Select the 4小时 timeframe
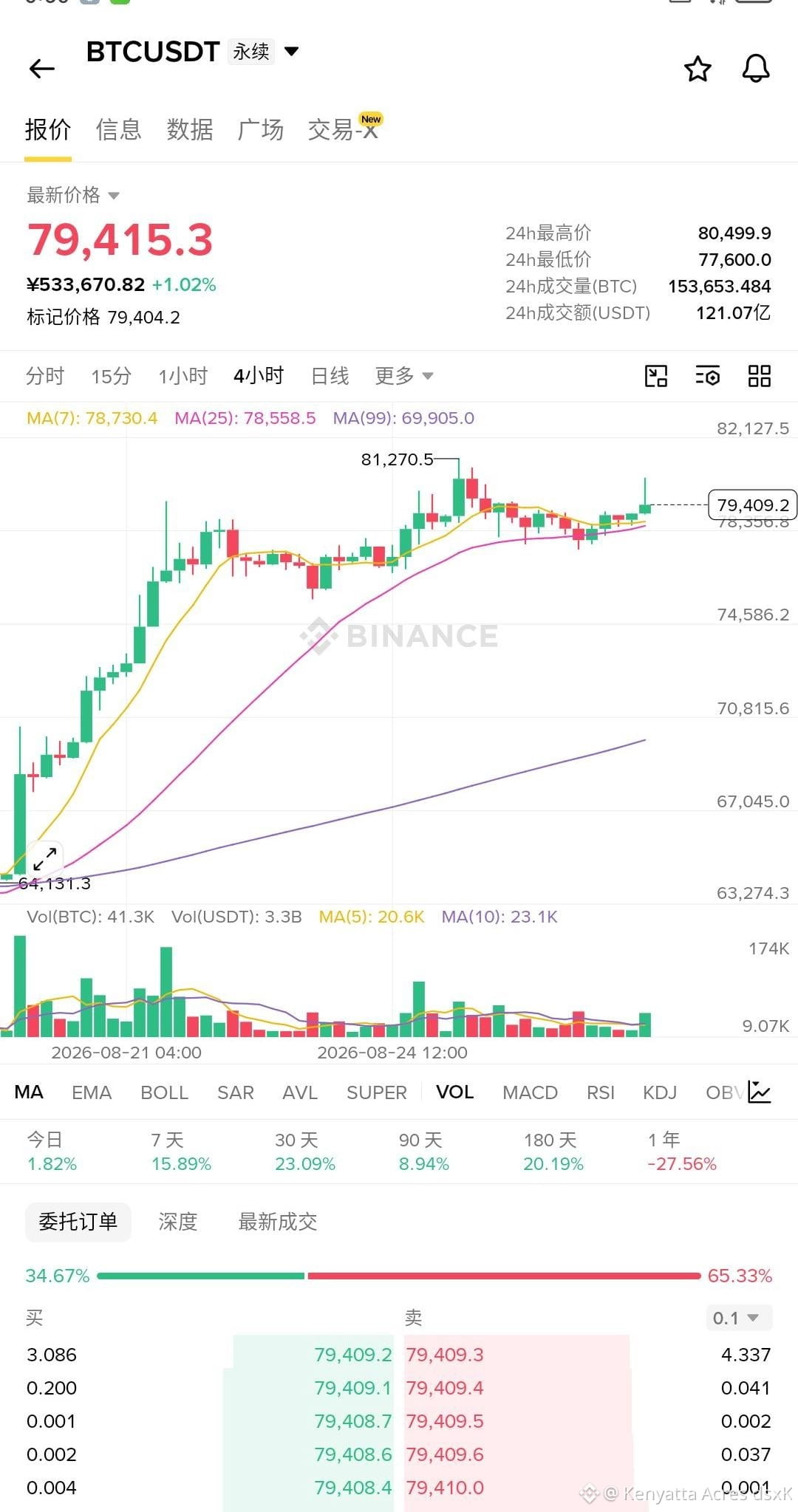The width and height of the screenshot is (798, 1512). pyautogui.click(x=259, y=376)
